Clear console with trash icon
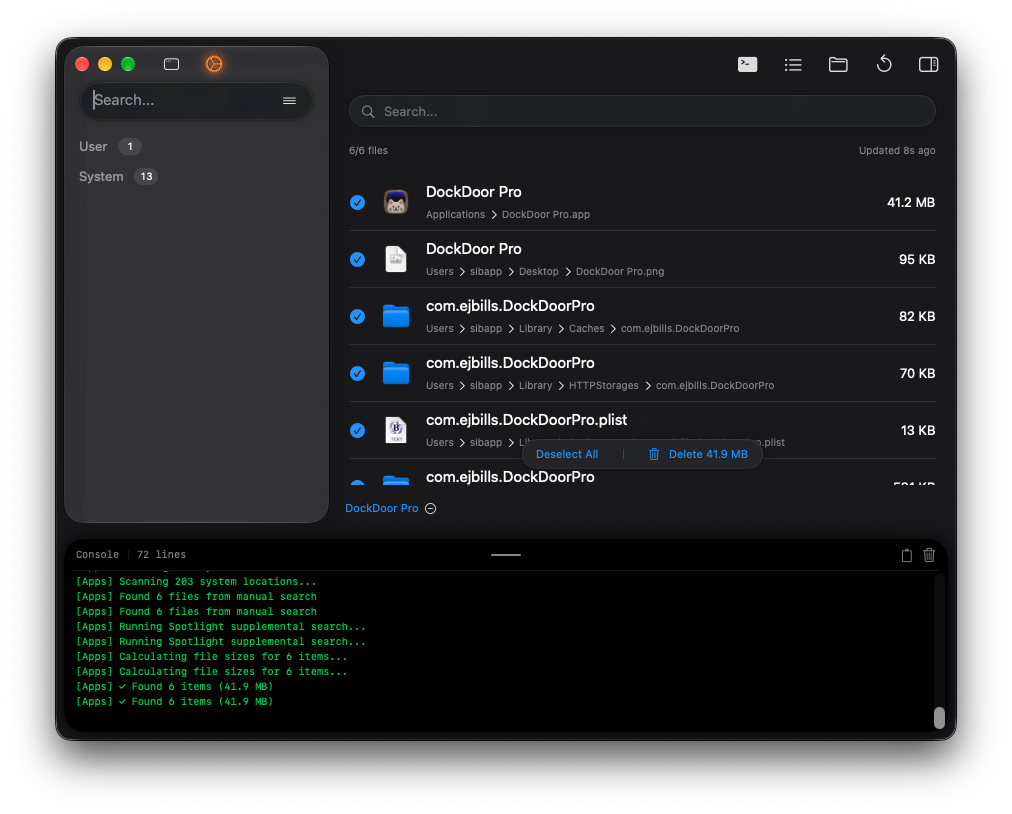This screenshot has height=814, width=1012. click(x=929, y=555)
